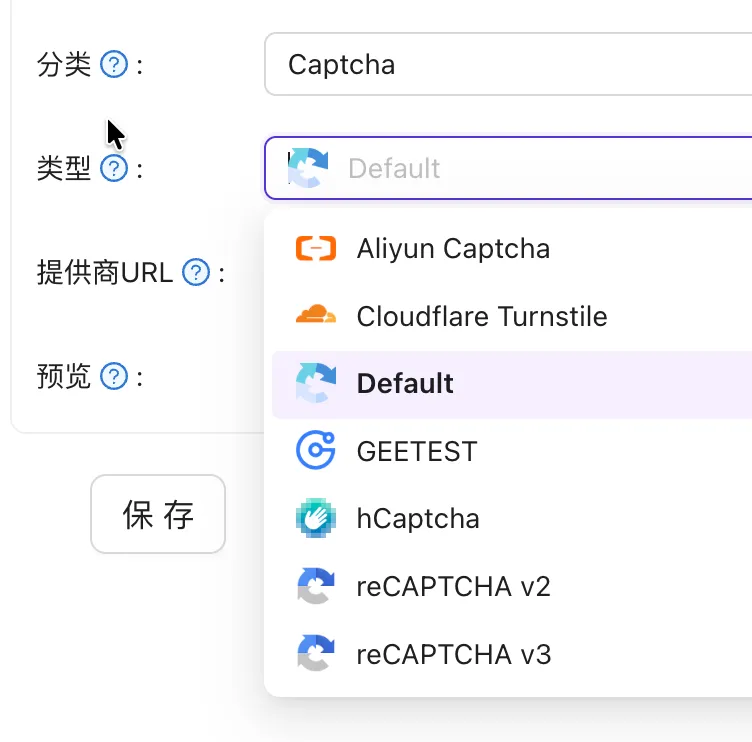Click the Default option's captcha icon
The width and height of the screenshot is (752, 742).
tap(316, 384)
